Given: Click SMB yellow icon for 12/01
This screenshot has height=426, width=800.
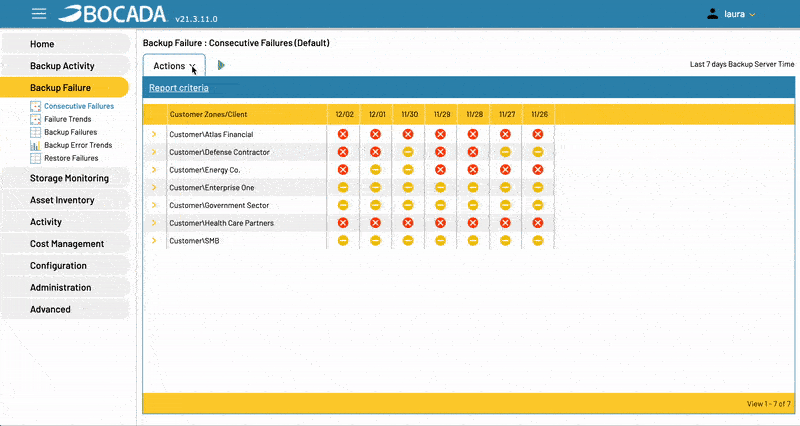Looking at the screenshot, I should pyautogui.click(x=376, y=241).
